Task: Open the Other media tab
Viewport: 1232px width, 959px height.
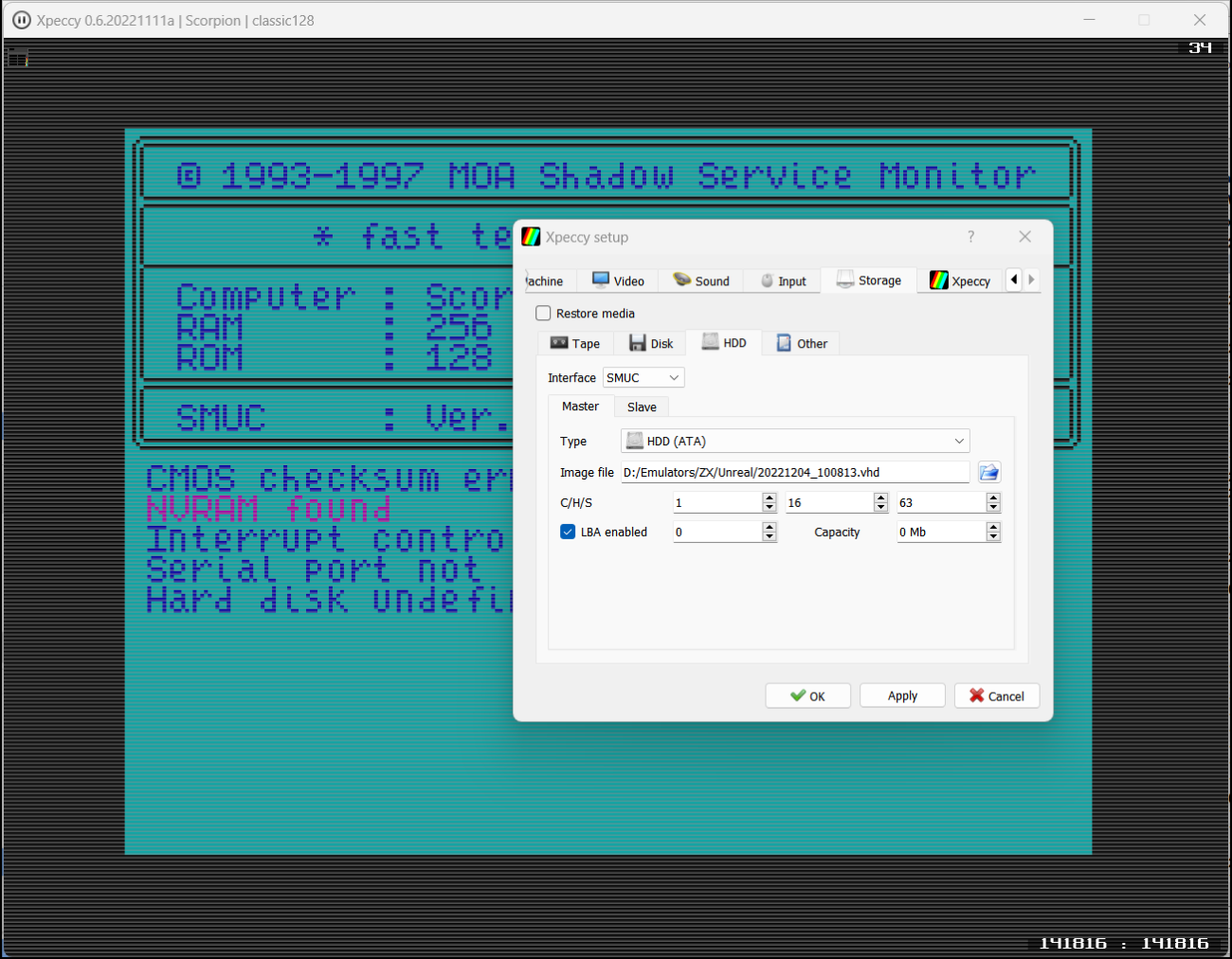Action: pyautogui.click(x=802, y=343)
